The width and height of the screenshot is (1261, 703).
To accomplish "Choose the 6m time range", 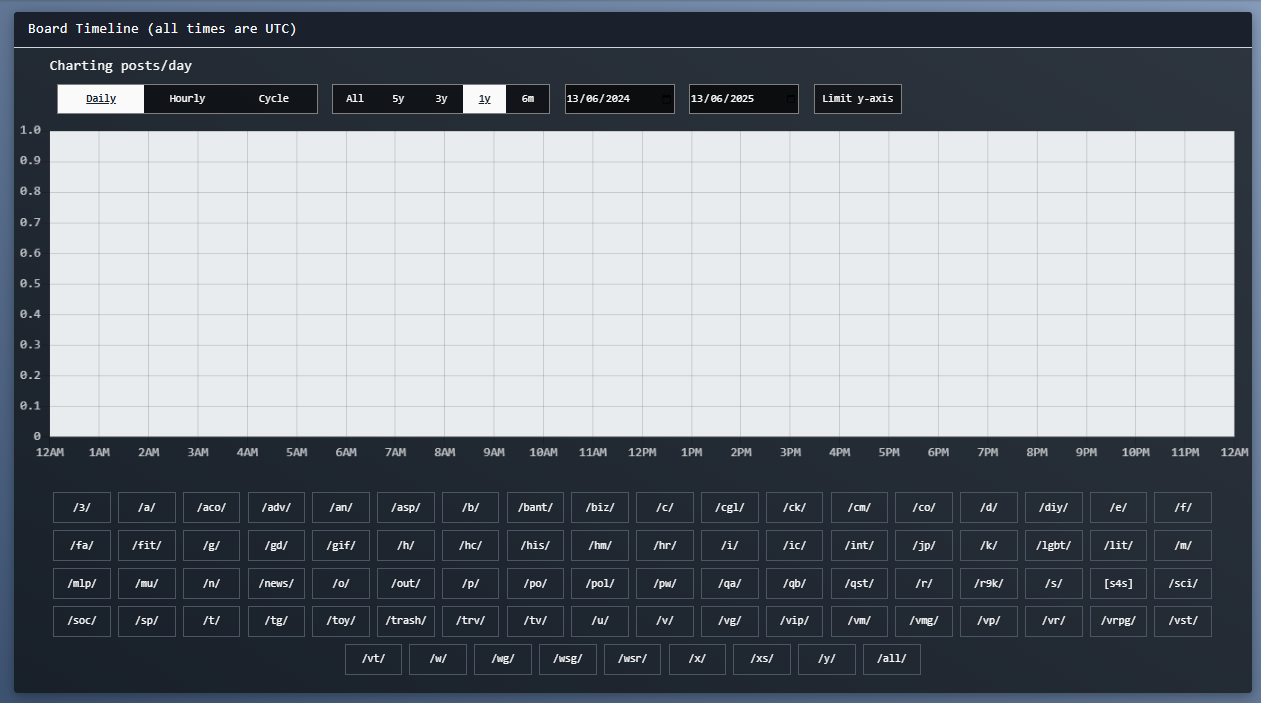I will 527,99.
